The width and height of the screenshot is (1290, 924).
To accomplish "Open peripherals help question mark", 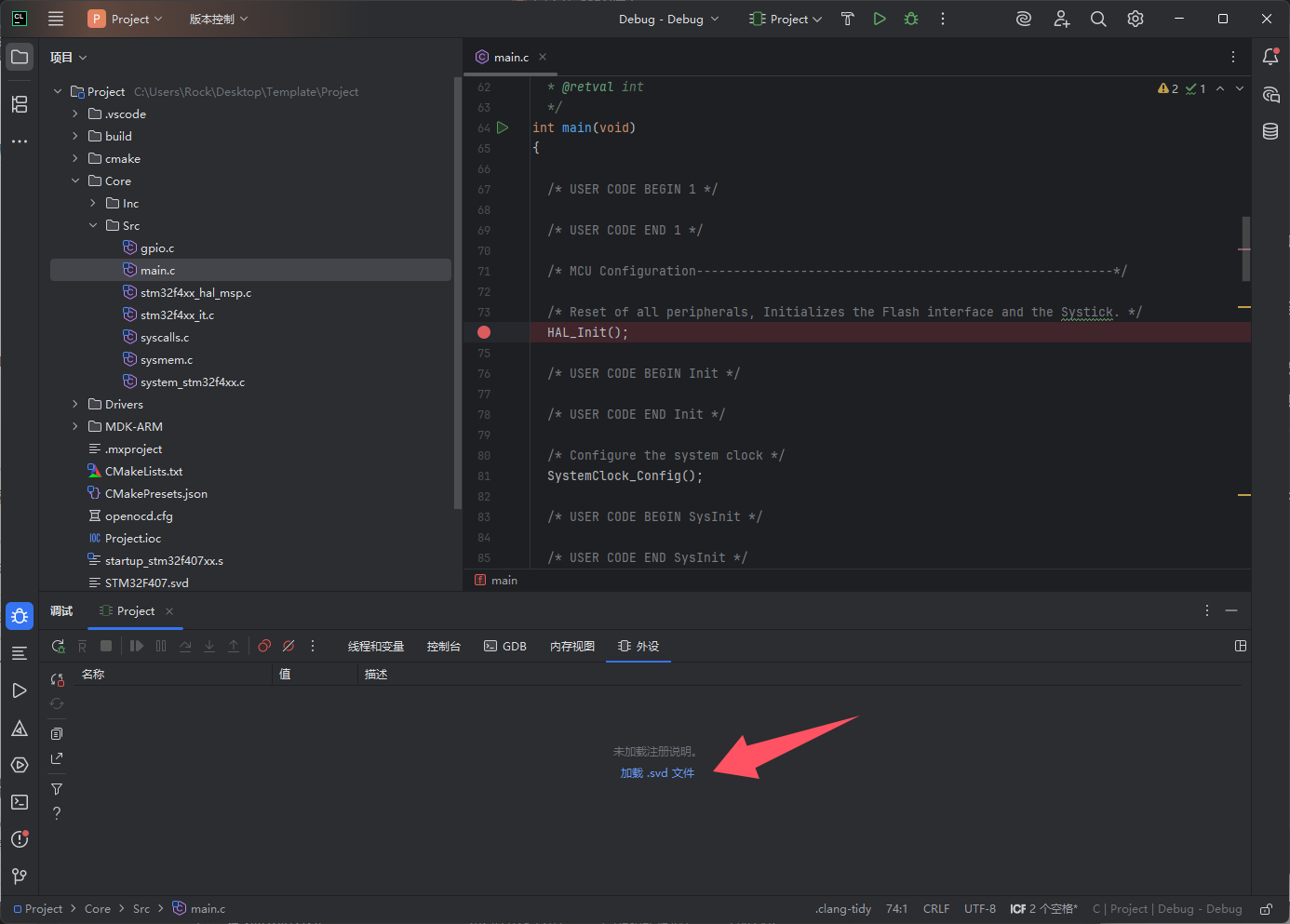I will [57, 813].
